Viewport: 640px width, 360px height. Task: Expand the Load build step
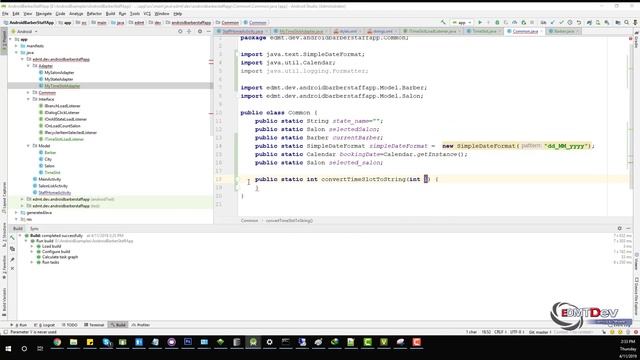[32, 247]
